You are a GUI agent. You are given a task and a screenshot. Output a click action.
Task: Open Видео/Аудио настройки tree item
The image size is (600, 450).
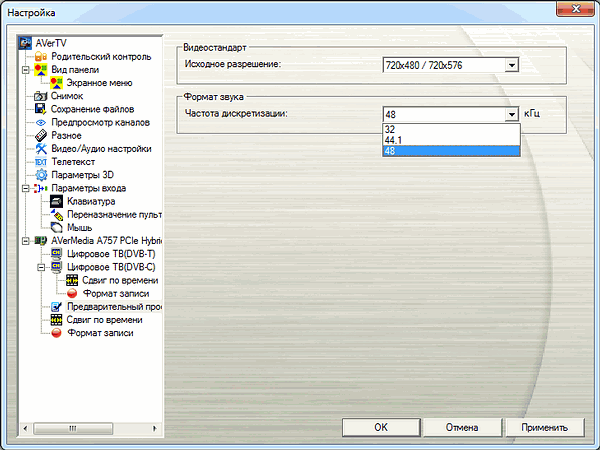[101, 149]
